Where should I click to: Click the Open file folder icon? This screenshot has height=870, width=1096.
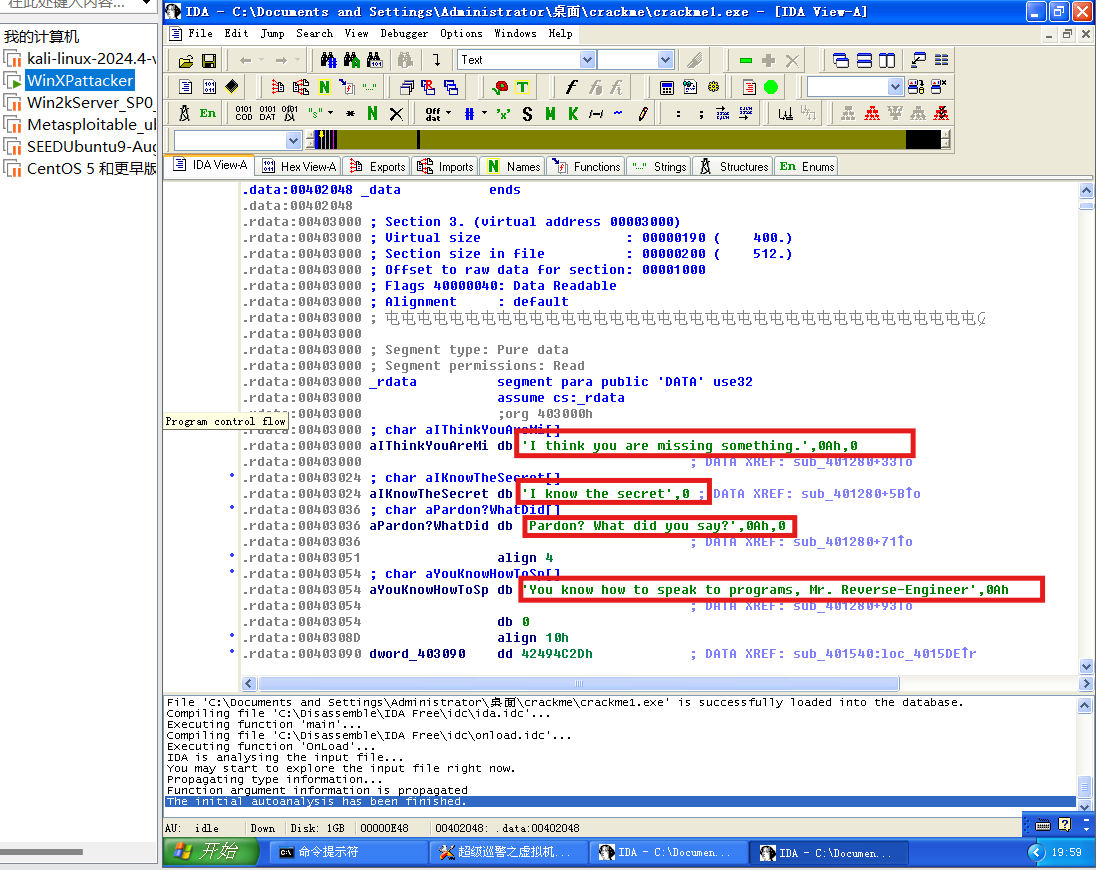(185, 61)
